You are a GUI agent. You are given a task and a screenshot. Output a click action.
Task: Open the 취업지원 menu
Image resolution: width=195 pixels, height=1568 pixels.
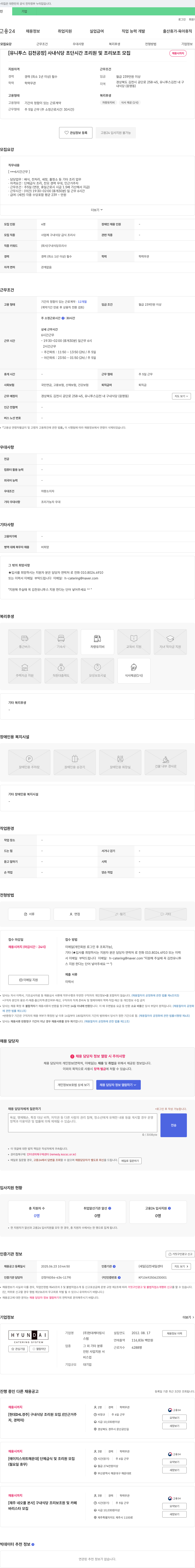point(65,31)
